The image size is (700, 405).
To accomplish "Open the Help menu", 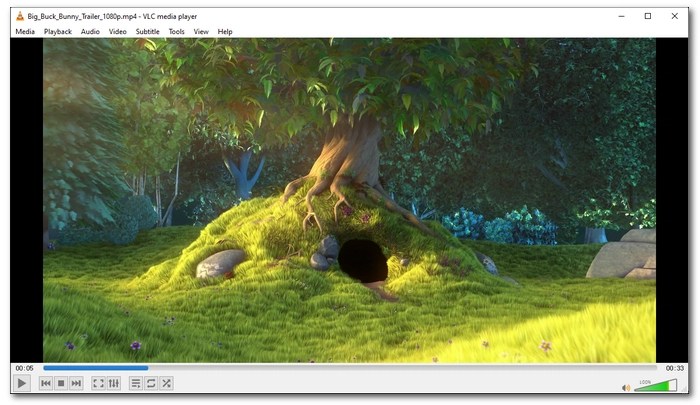I will click(225, 32).
